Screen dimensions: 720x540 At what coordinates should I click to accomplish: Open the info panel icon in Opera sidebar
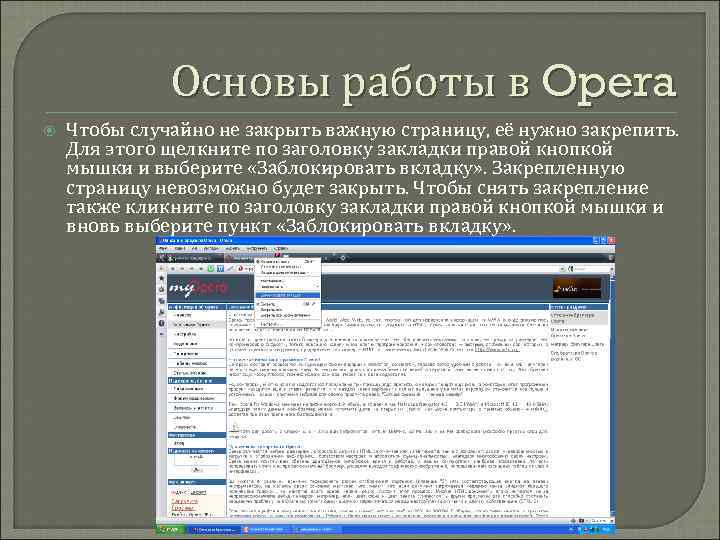coord(161,323)
